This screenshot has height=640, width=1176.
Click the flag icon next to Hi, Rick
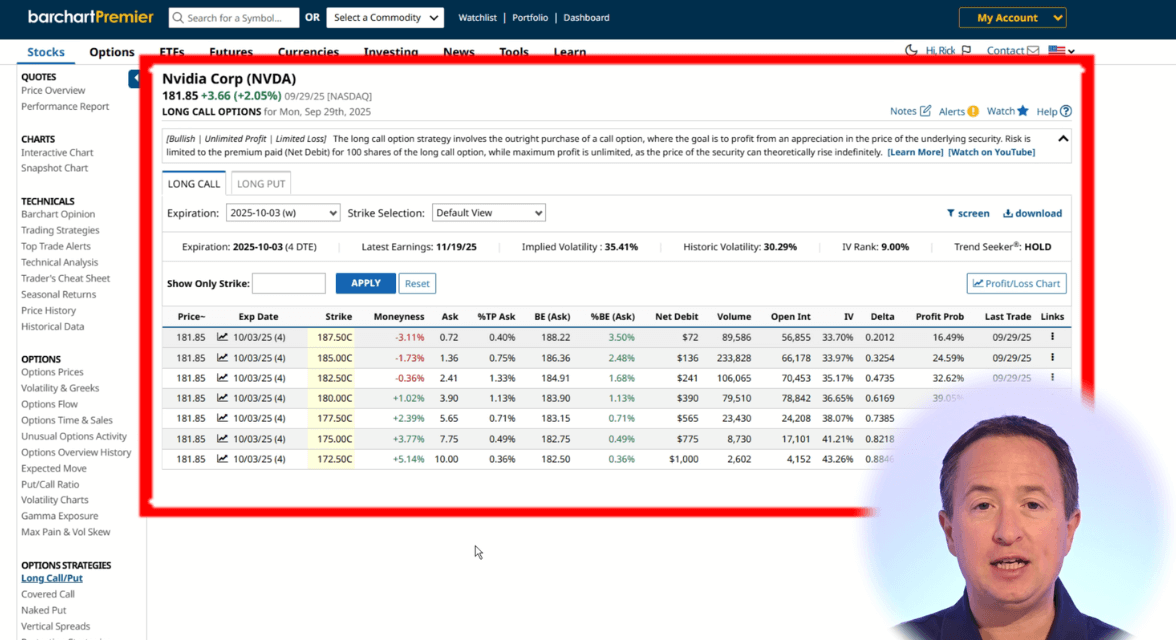pyautogui.click(x=966, y=51)
